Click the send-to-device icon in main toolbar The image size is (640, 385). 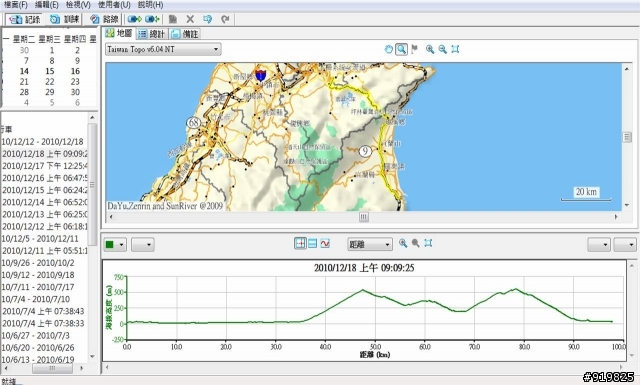click(x=134, y=19)
